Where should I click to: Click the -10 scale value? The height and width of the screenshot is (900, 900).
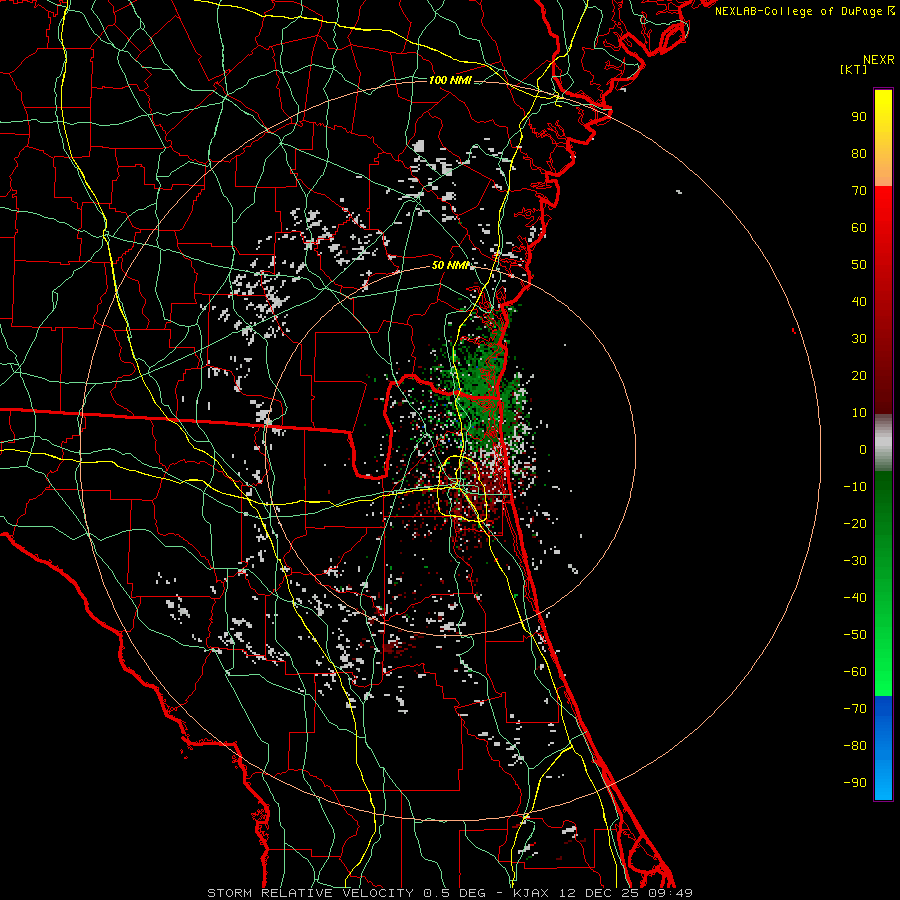click(855, 487)
